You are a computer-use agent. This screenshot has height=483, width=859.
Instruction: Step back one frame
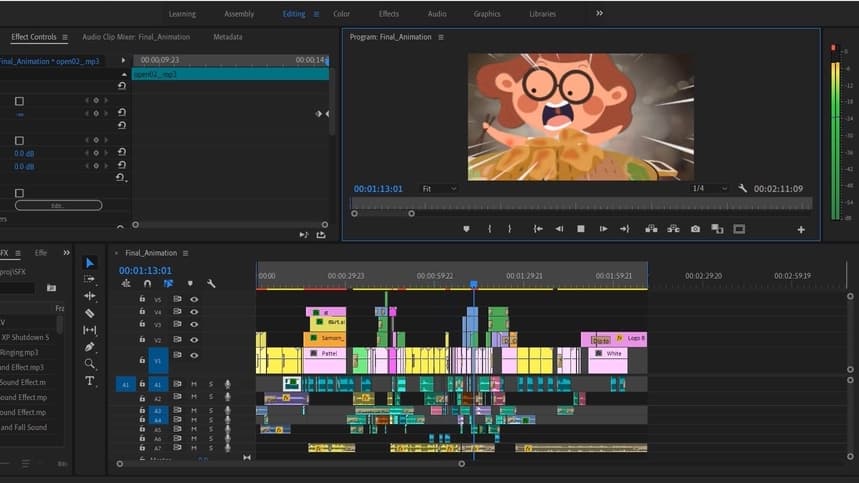[559, 229]
